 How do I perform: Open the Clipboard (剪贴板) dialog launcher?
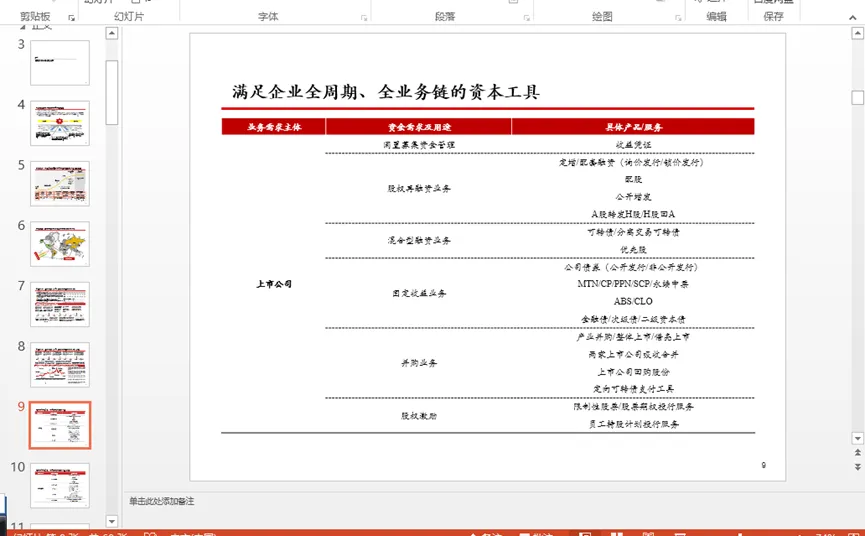coord(72,18)
